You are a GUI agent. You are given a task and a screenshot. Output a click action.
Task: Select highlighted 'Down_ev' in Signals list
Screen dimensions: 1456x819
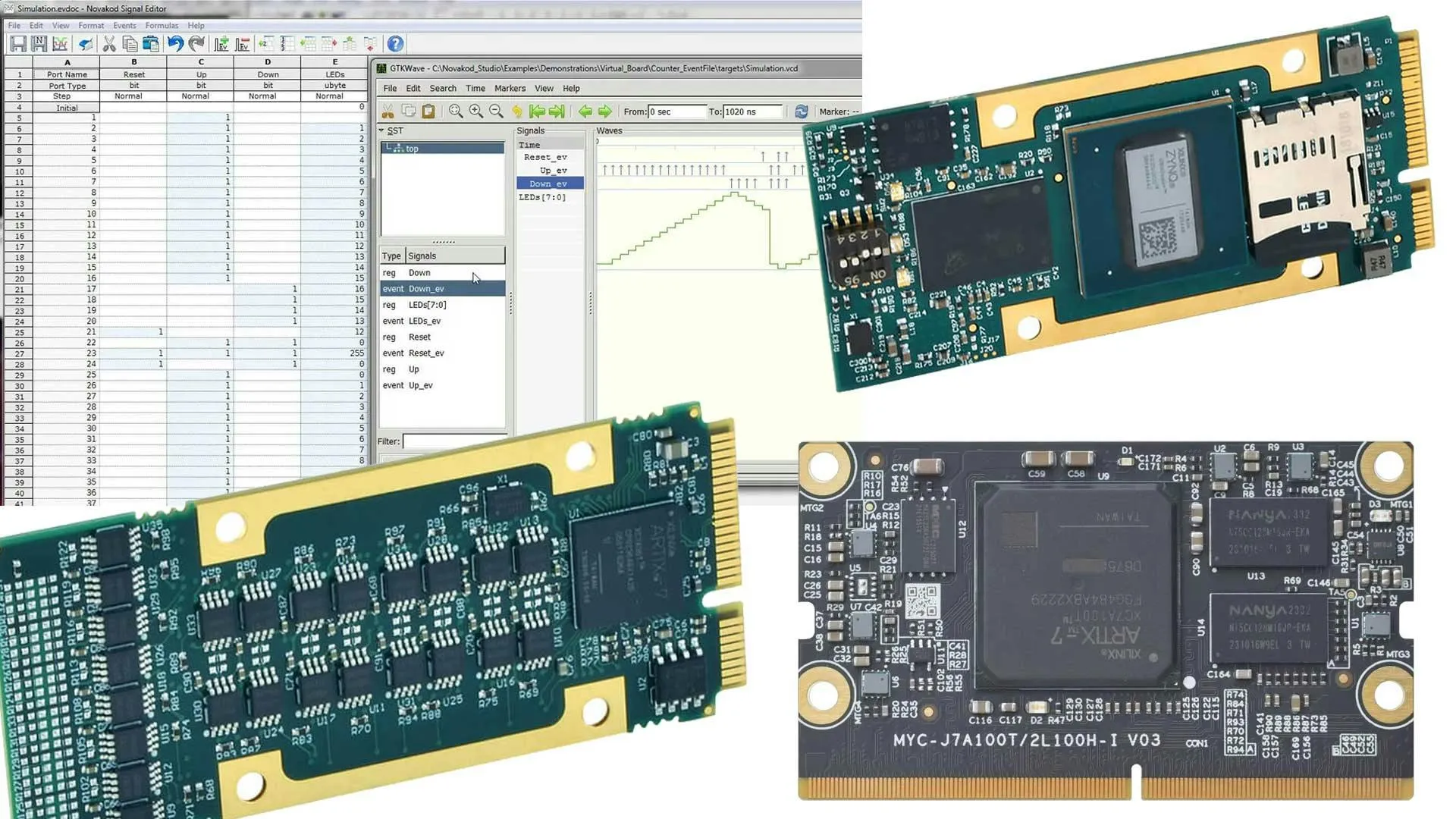pyautogui.click(x=550, y=184)
